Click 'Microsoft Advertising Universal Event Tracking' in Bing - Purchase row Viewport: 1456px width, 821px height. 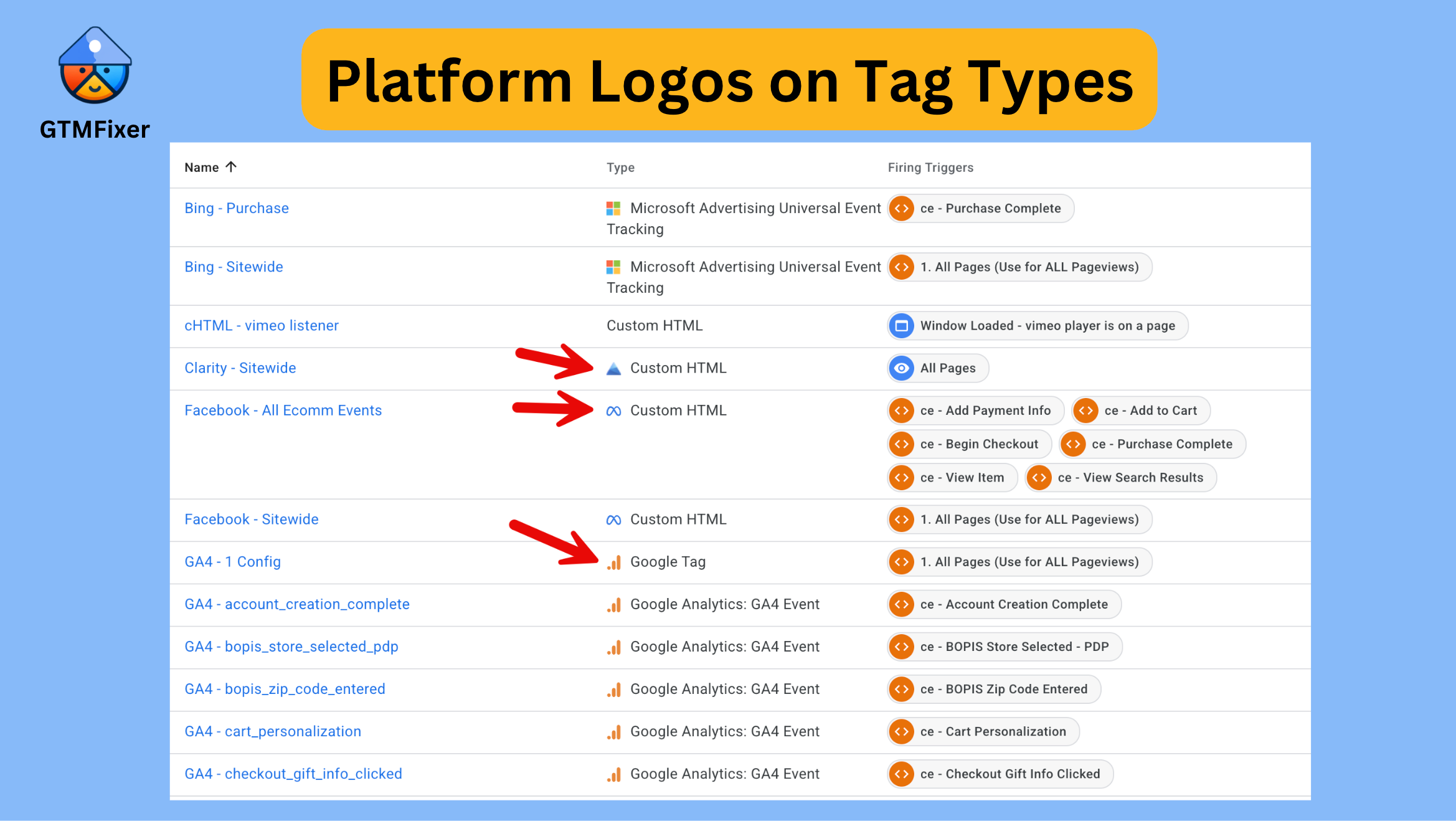click(744, 218)
